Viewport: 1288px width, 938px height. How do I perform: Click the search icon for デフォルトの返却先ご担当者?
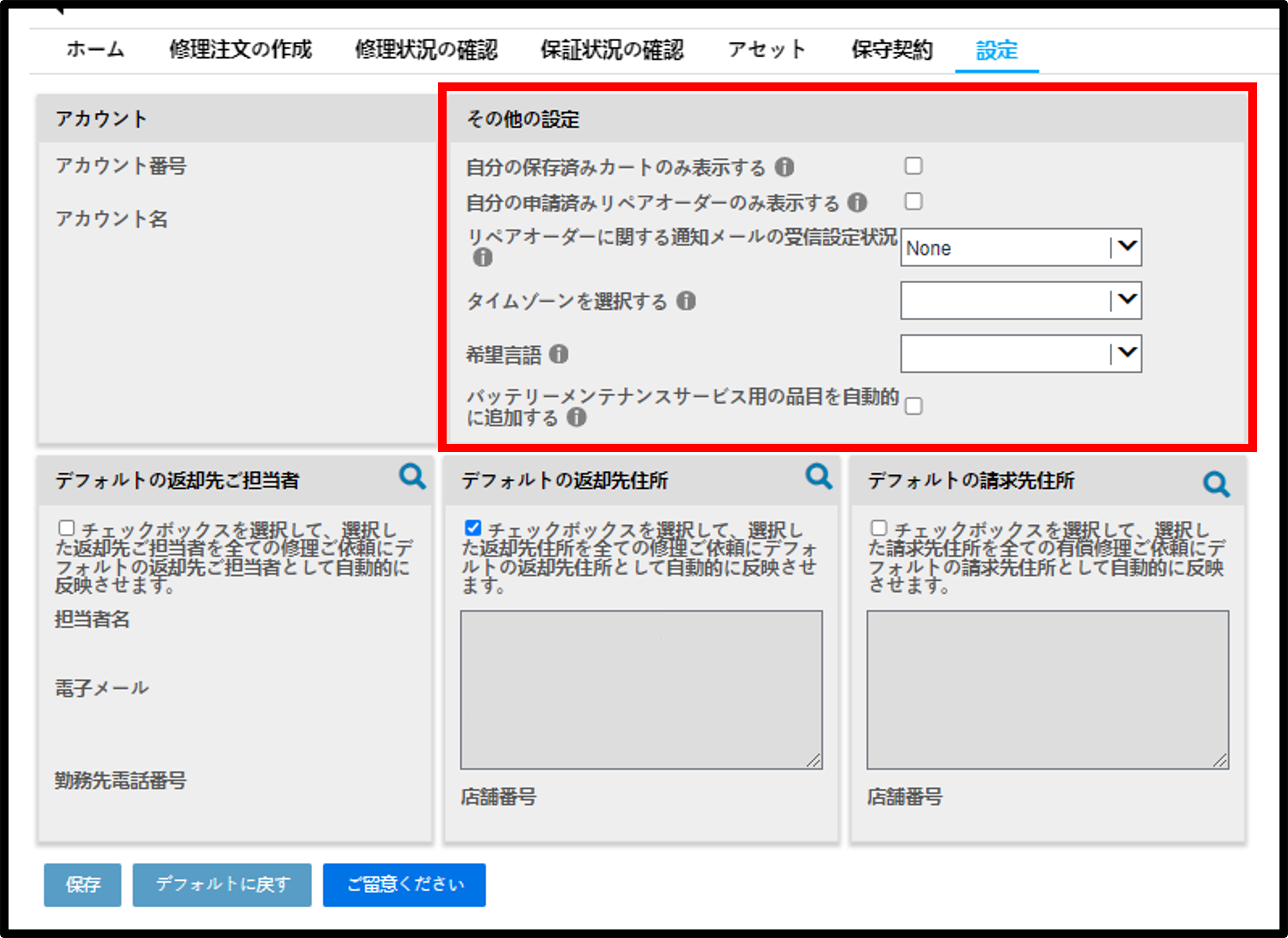tap(412, 476)
